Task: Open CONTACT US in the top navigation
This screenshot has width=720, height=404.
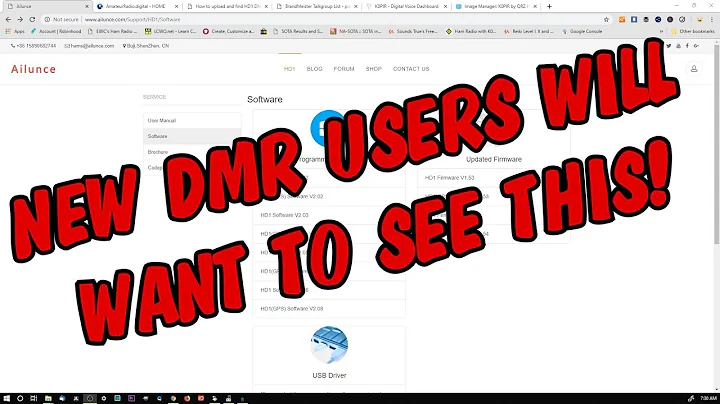Action: tap(411, 69)
